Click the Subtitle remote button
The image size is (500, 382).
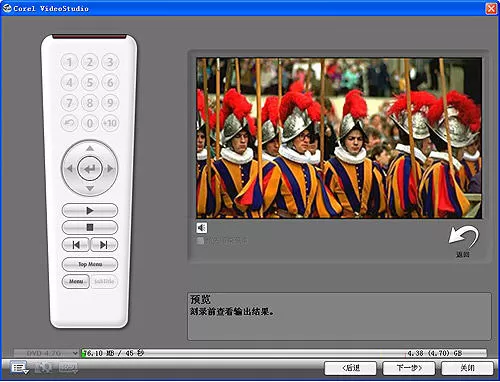coord(104,281)
